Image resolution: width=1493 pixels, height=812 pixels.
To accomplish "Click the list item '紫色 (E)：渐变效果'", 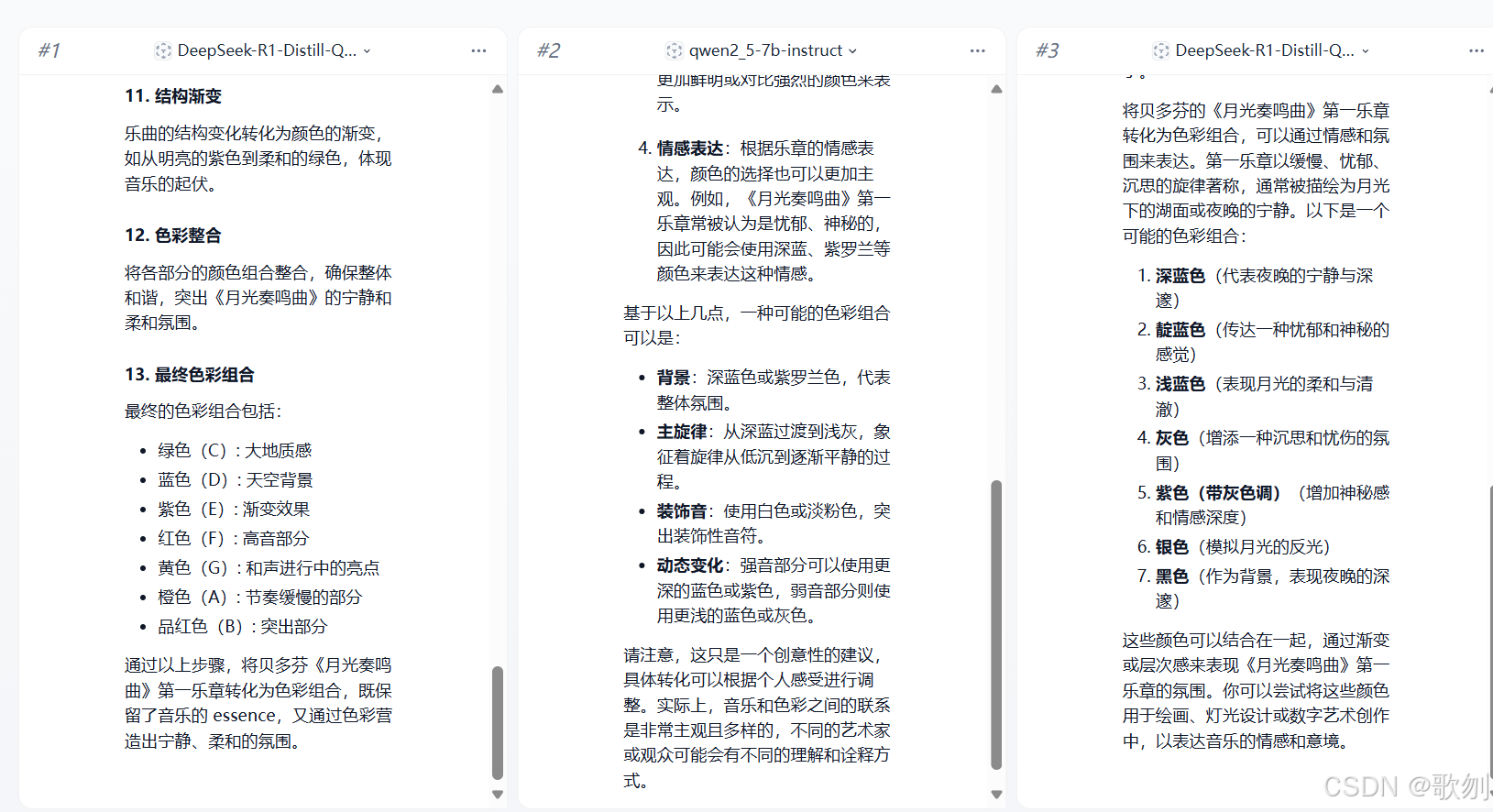I will coord(234,509).
